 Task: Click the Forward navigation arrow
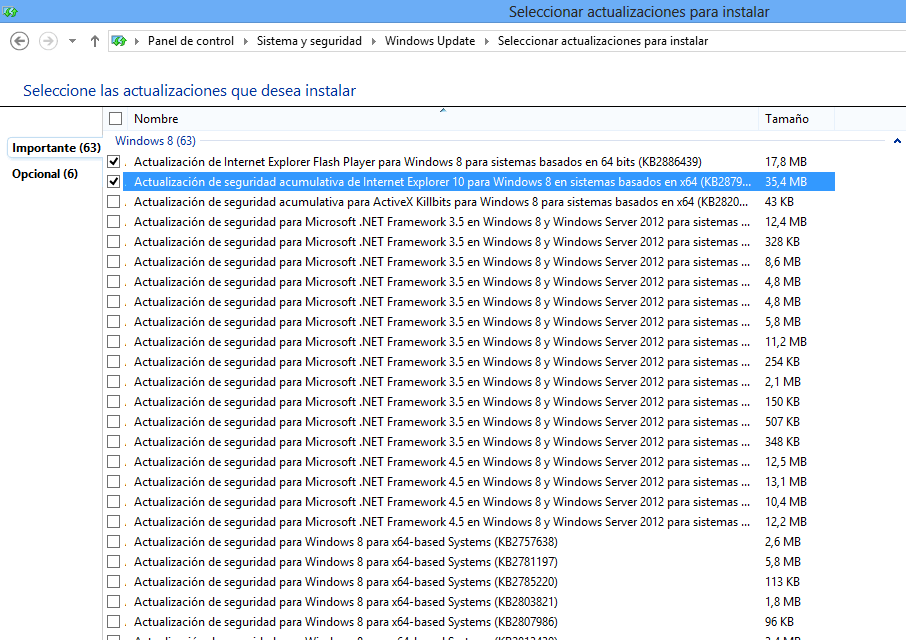coord(47,41)
